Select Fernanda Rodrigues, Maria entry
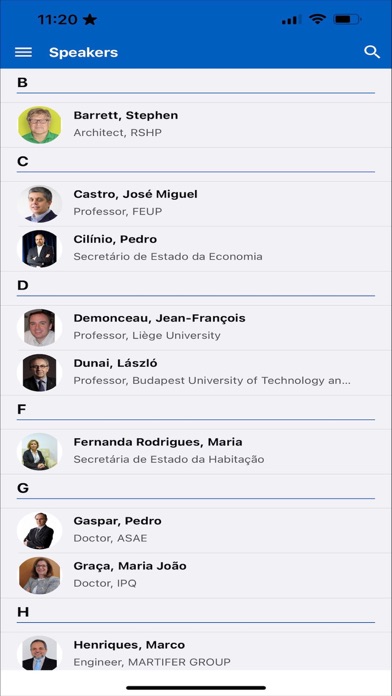The image size is (392, 696). [x=196, y=451]
